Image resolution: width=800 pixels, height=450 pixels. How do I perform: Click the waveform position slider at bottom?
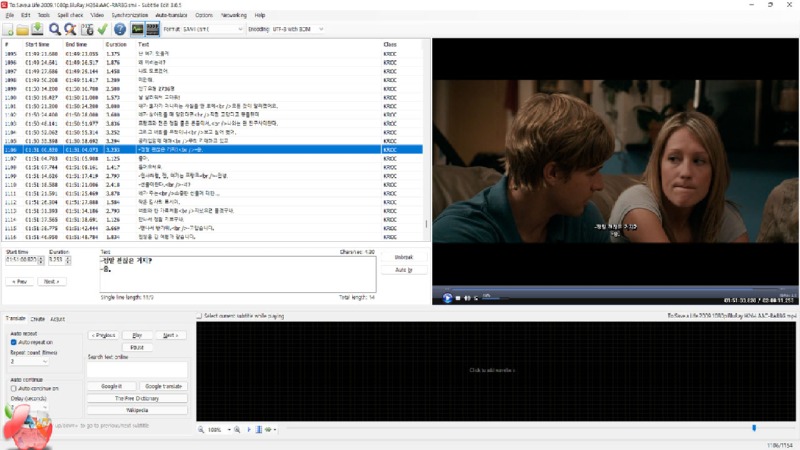(753, 429)
